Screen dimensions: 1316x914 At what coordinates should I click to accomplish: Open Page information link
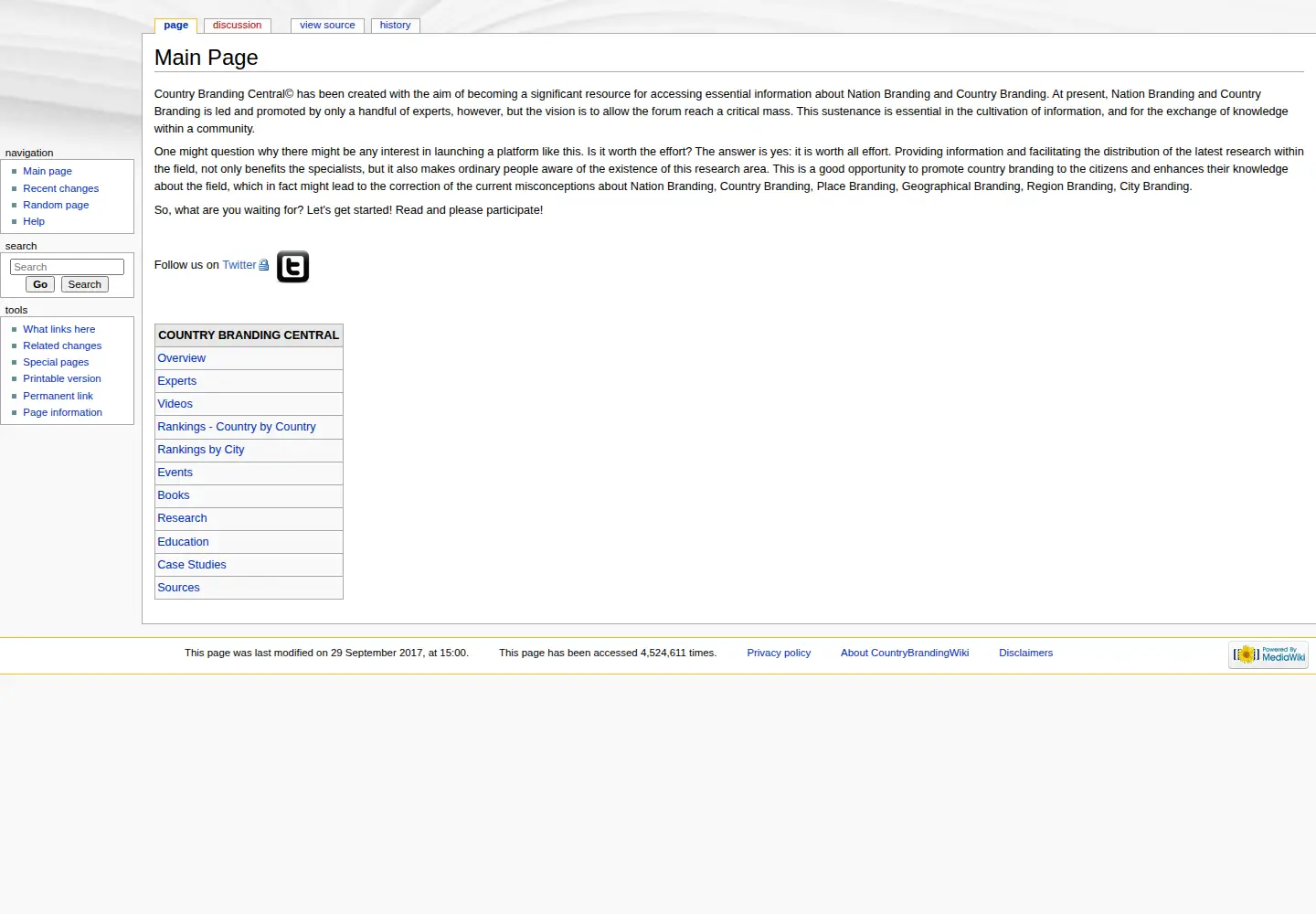63,412
